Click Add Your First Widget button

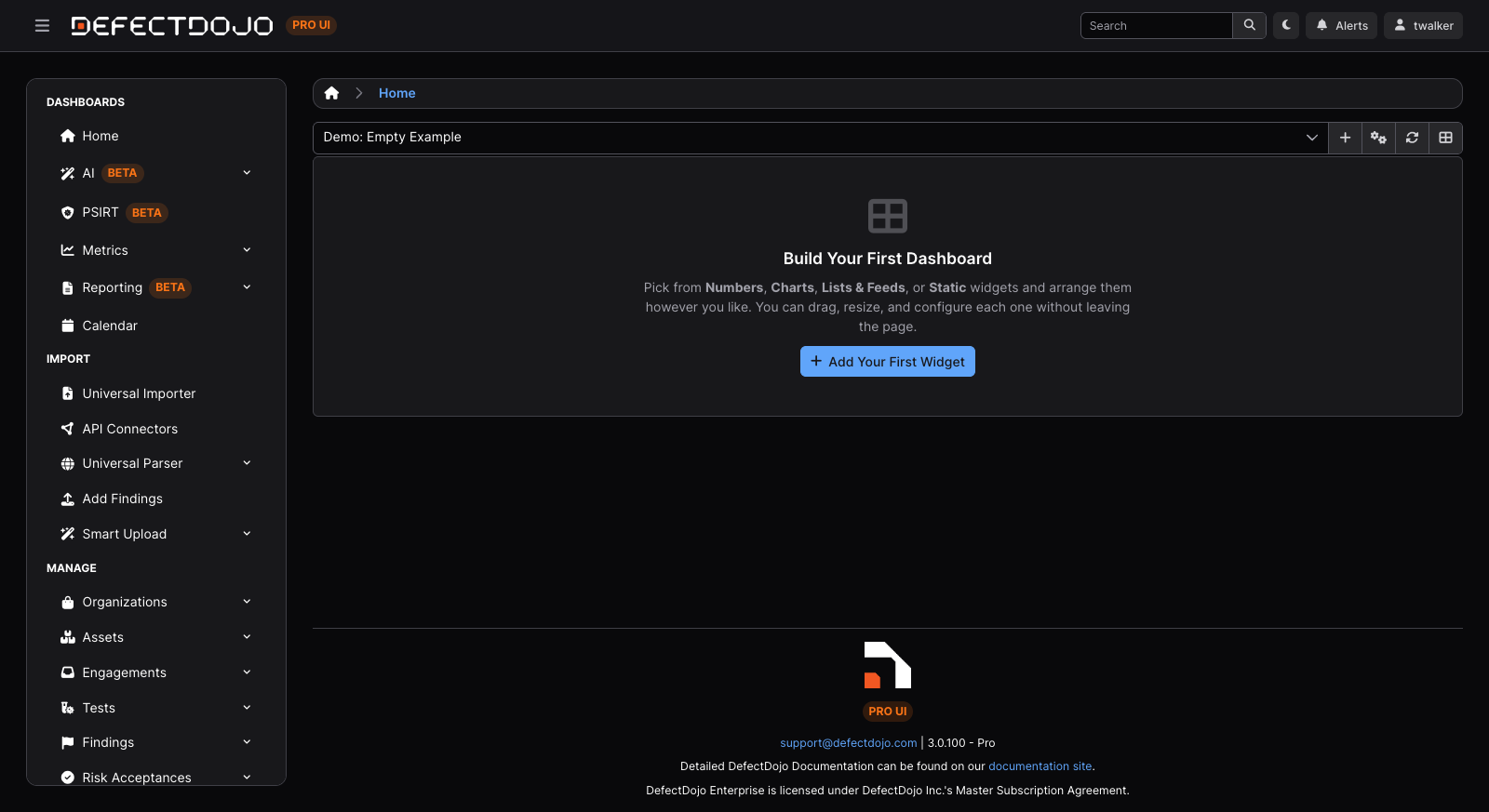point(888,362)
